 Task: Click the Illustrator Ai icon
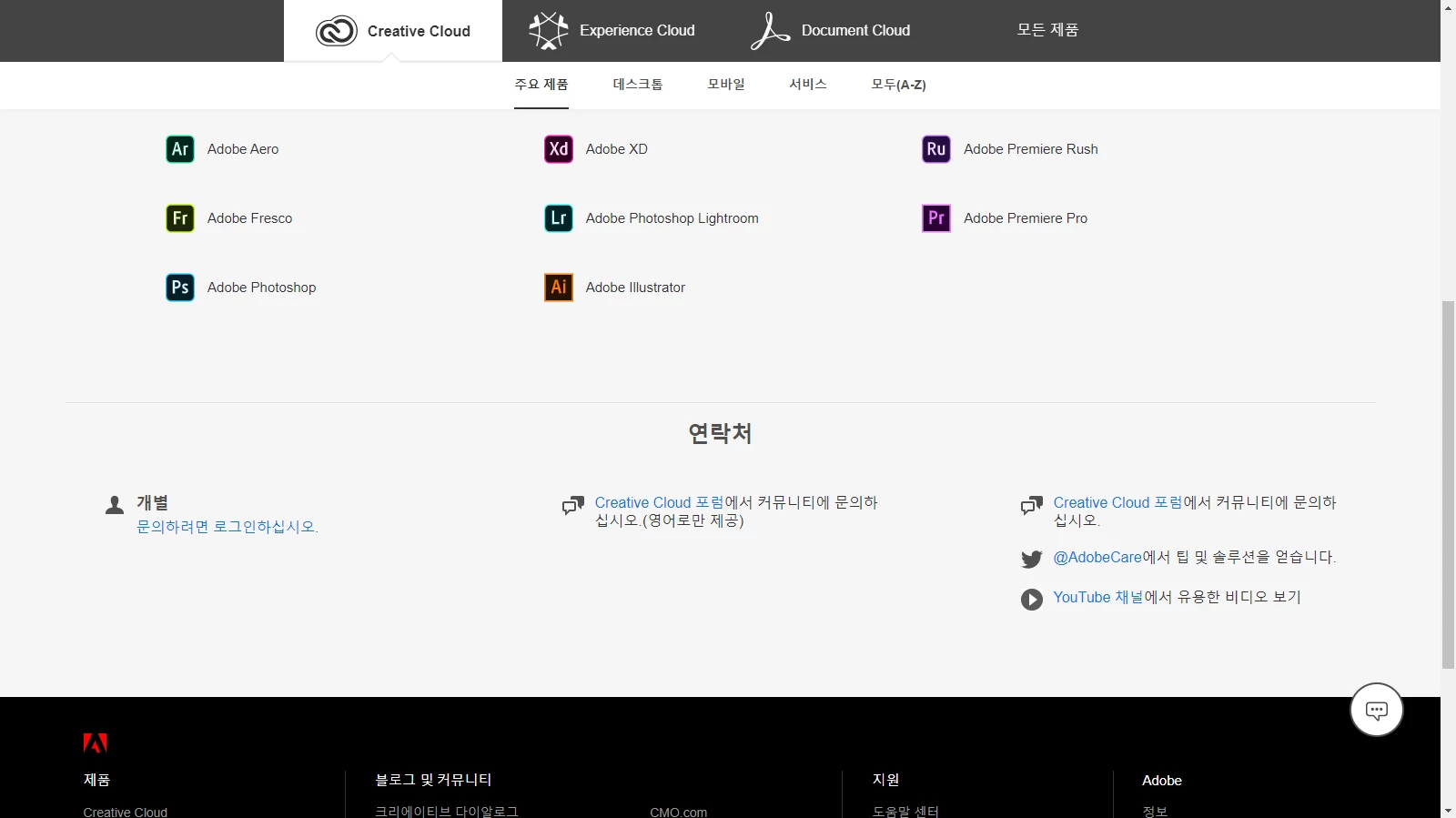pyautogui.click(x=559, y=288)
